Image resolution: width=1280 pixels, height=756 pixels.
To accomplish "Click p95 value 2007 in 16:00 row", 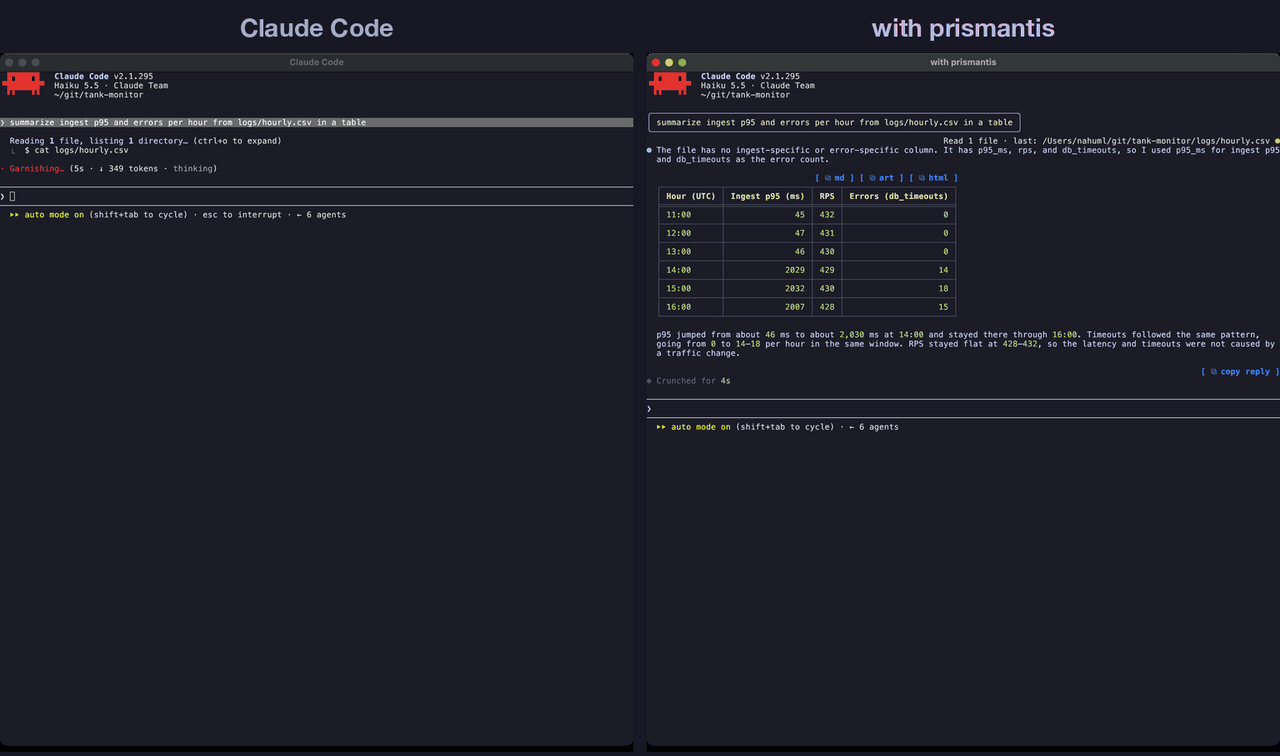I will coord(794,307).
